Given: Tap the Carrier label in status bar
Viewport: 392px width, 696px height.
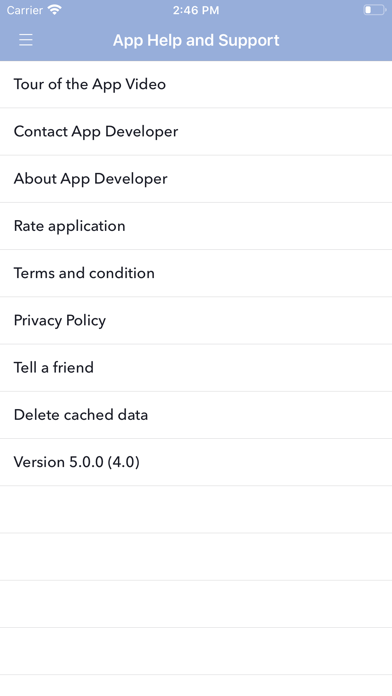Looking at the screenshot, I should [x=24, y=10].
